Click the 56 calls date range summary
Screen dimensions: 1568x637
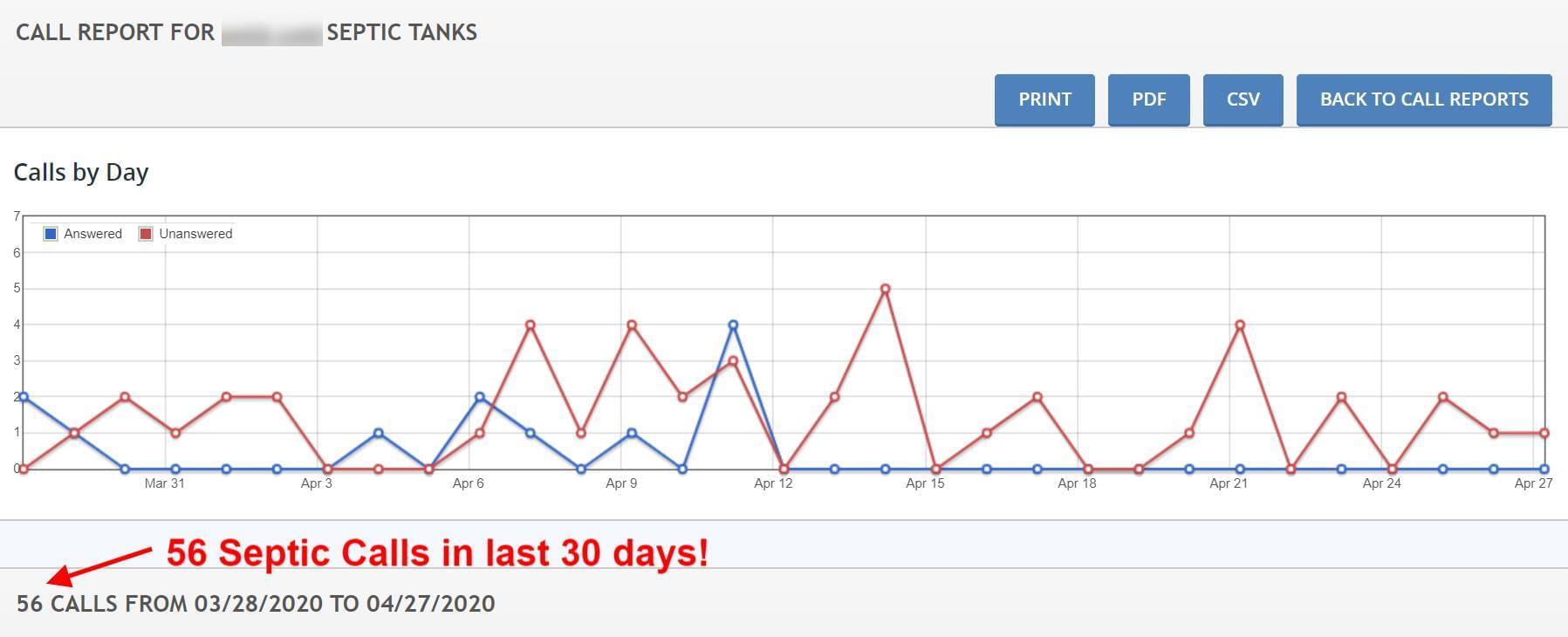(256, 604)
